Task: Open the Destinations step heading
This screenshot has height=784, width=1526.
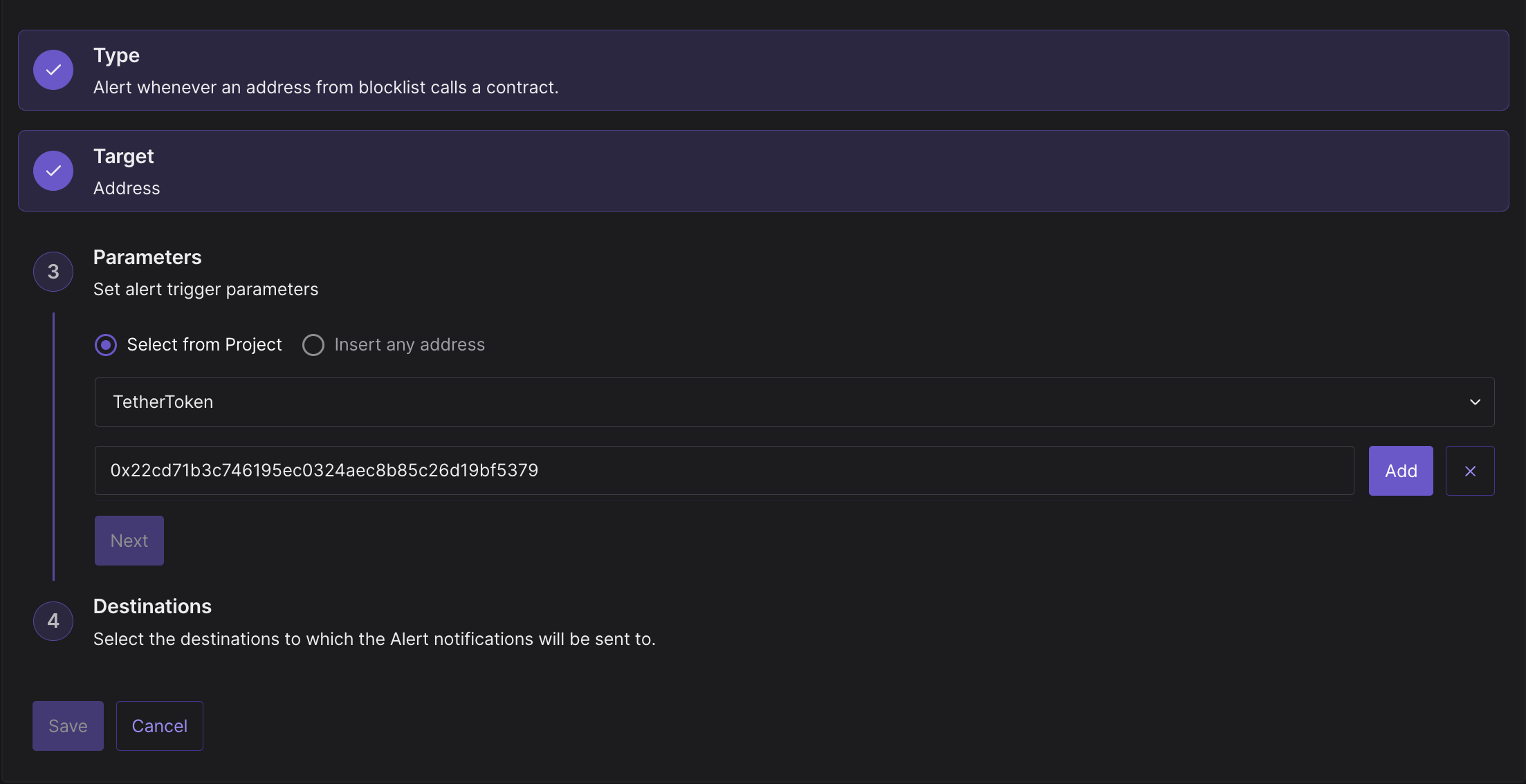Action: pyautogui.click(x=152, y=606)
